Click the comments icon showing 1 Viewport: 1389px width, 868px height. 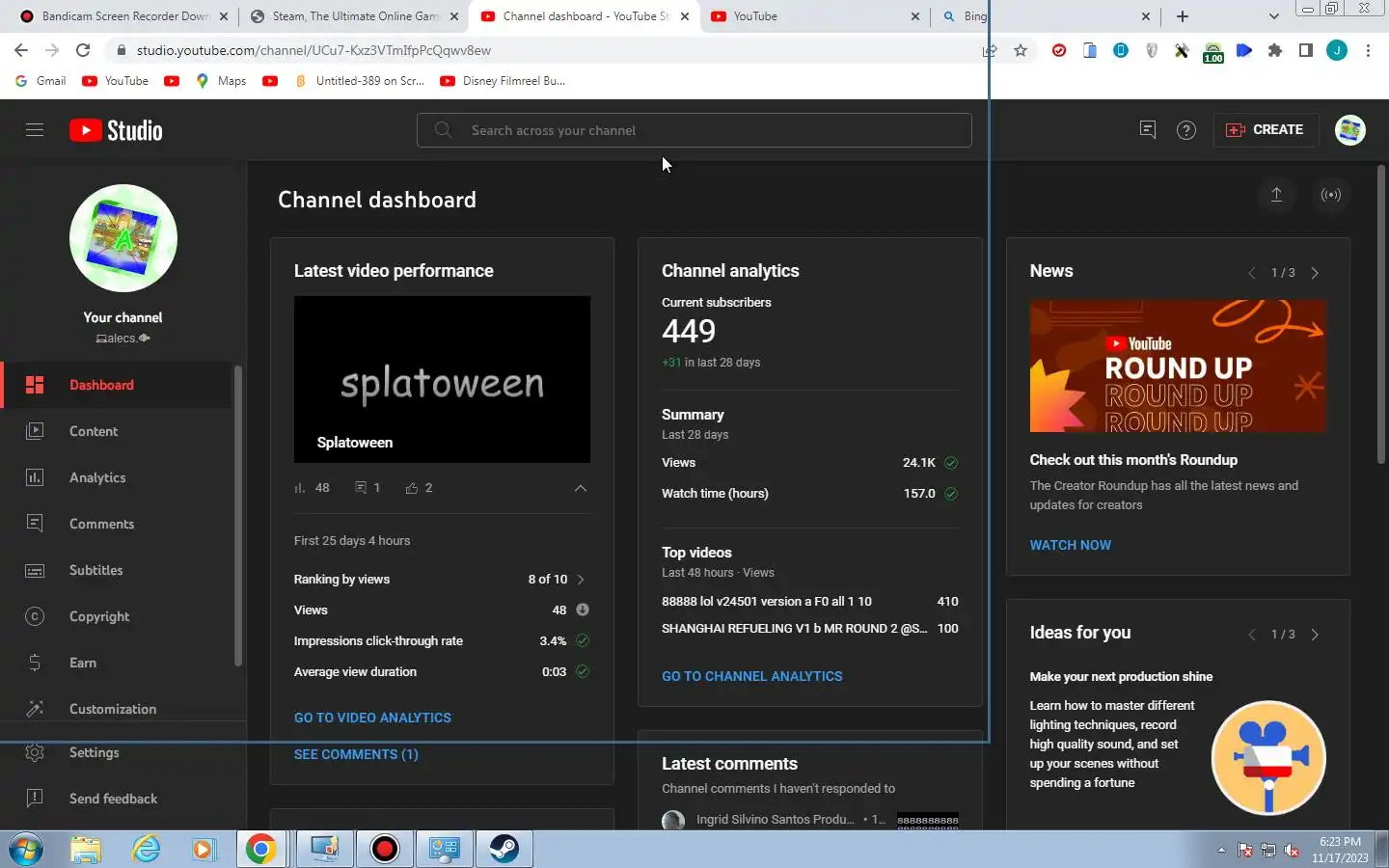pos(361,488)
